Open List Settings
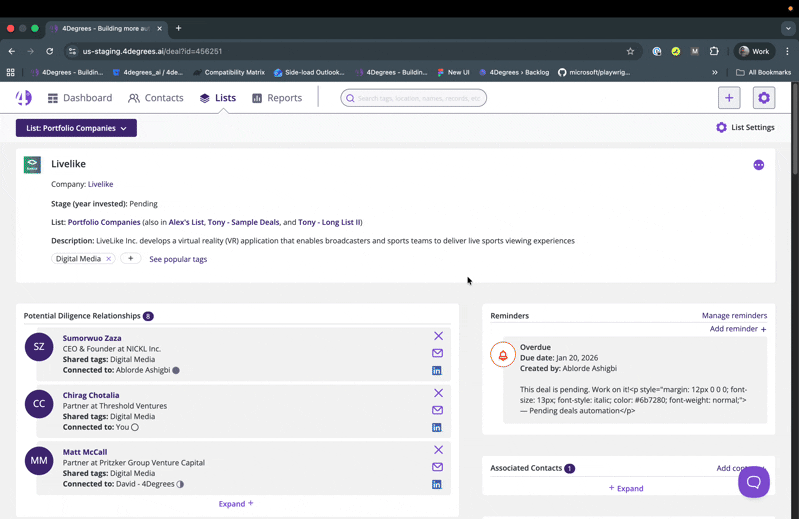799x519 pixels. [745, 127]
